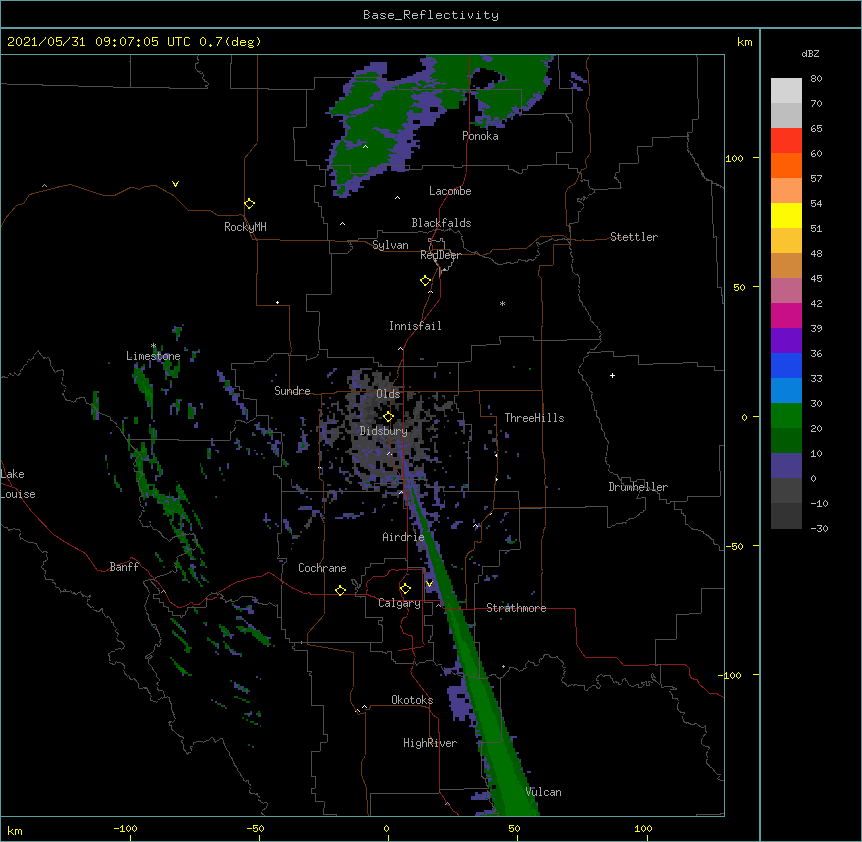This screenshot has width=862, height=842.
Task: Click the dBZ legend heading
Action: point(810,53)
